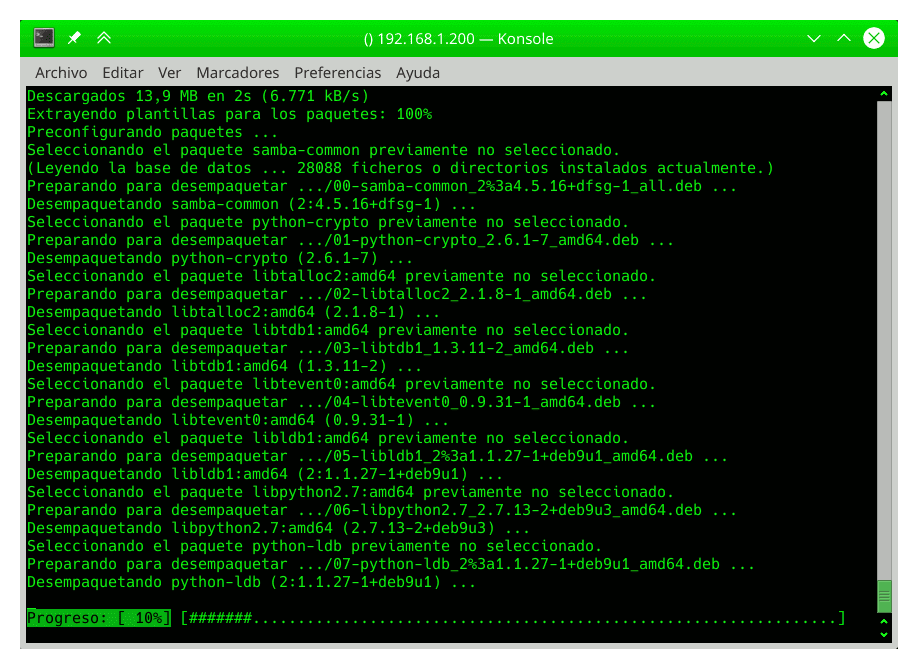Click the window title '192.168.1.200 — Konsole'
Viewport: 918px width, 669px height.
click(458, 39)
